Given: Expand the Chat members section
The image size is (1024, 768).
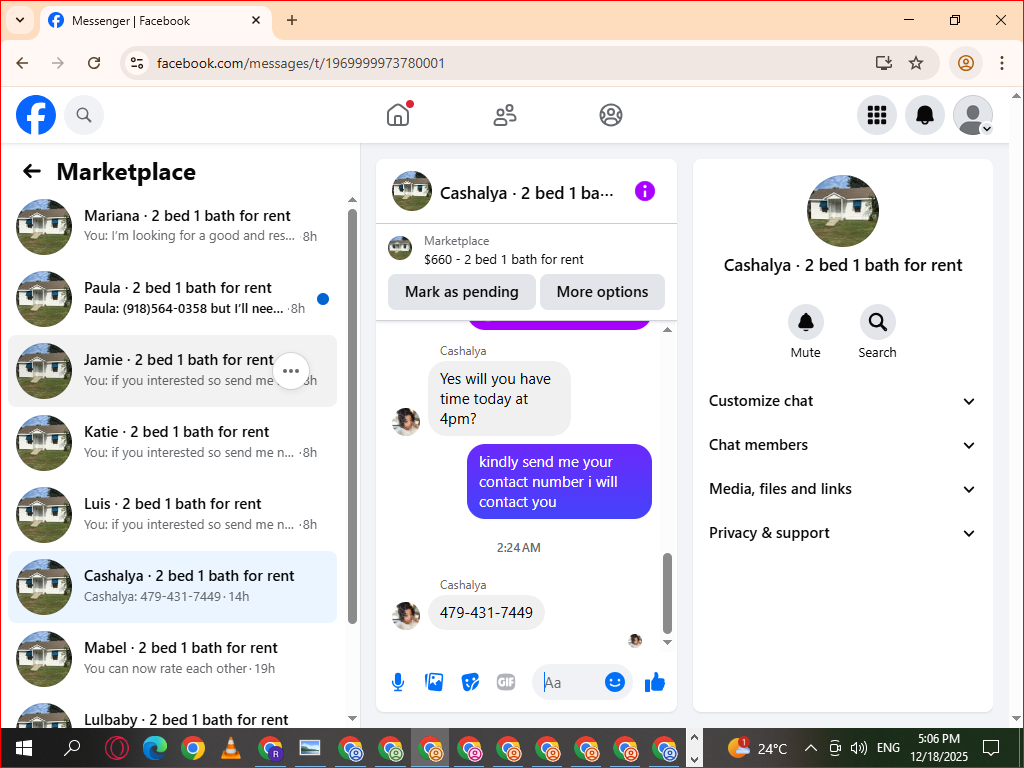Looking at the screenshot, I should (842, 445).
